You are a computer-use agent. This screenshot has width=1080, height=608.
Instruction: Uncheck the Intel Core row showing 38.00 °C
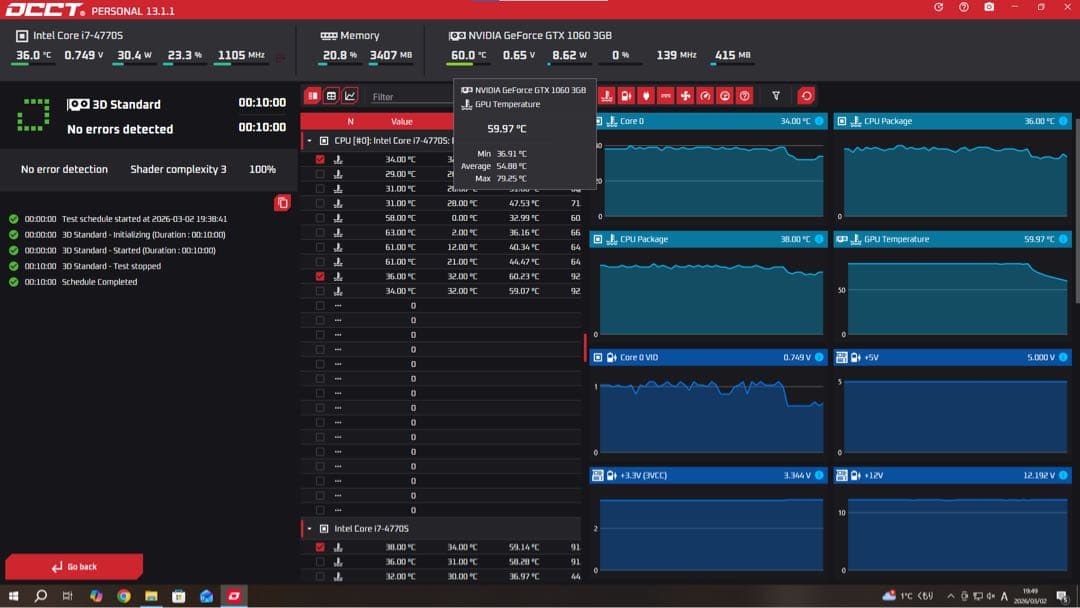tap(320, 547)
